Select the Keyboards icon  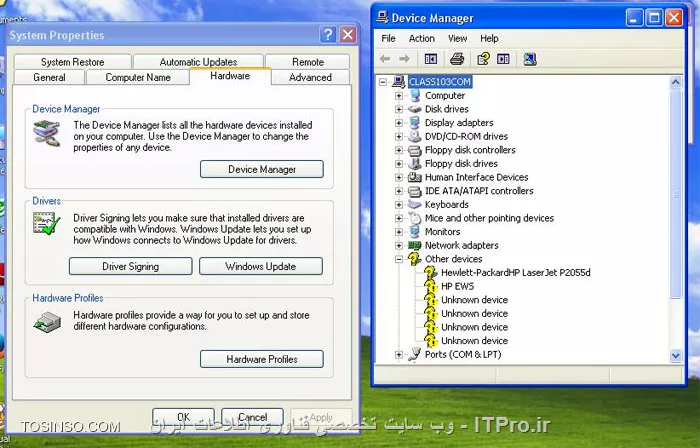(x=415, y=204)
